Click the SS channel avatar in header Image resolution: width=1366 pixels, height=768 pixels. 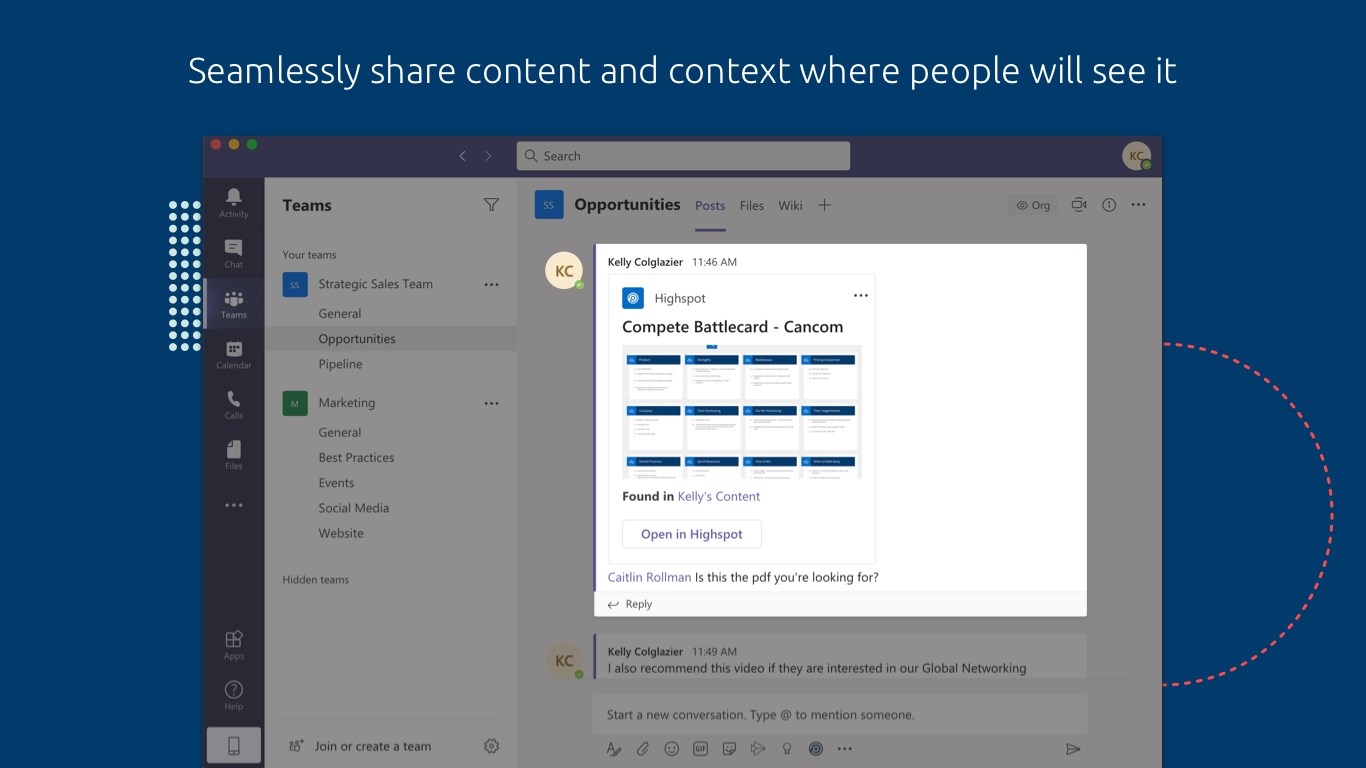click(548, 205)
